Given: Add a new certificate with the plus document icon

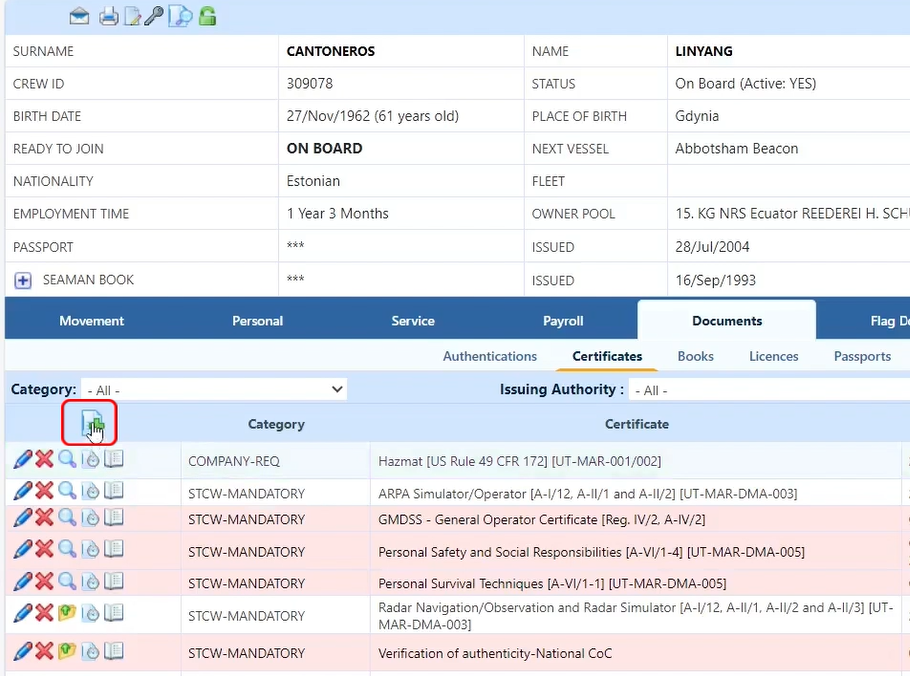Looking at the screenshot, I should click(x=92, y=424).
